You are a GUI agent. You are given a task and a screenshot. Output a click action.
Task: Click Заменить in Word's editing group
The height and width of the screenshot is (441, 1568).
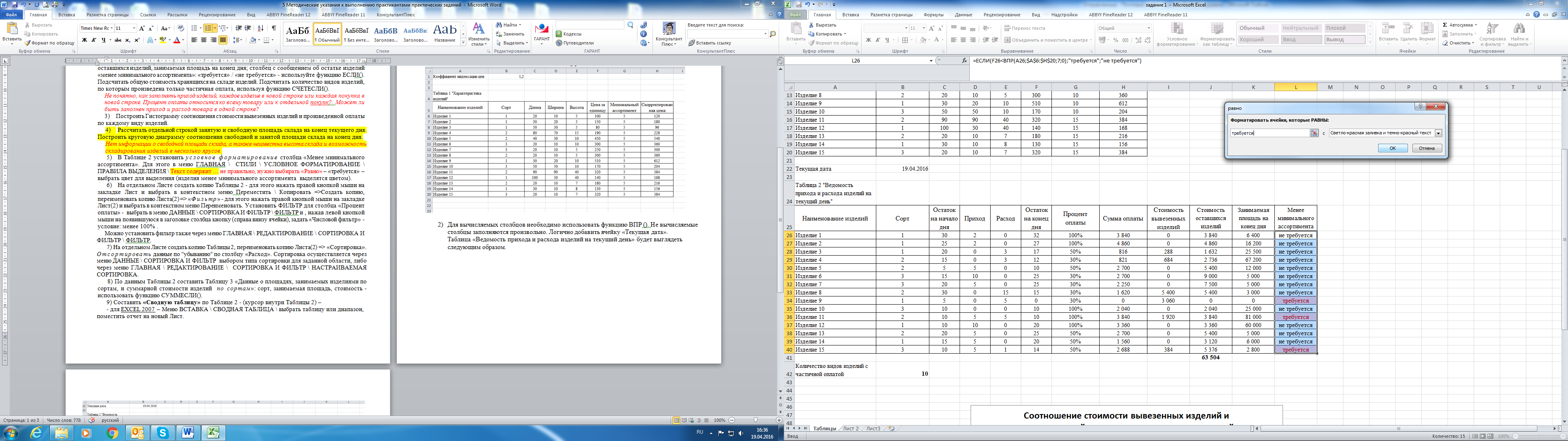510,34
